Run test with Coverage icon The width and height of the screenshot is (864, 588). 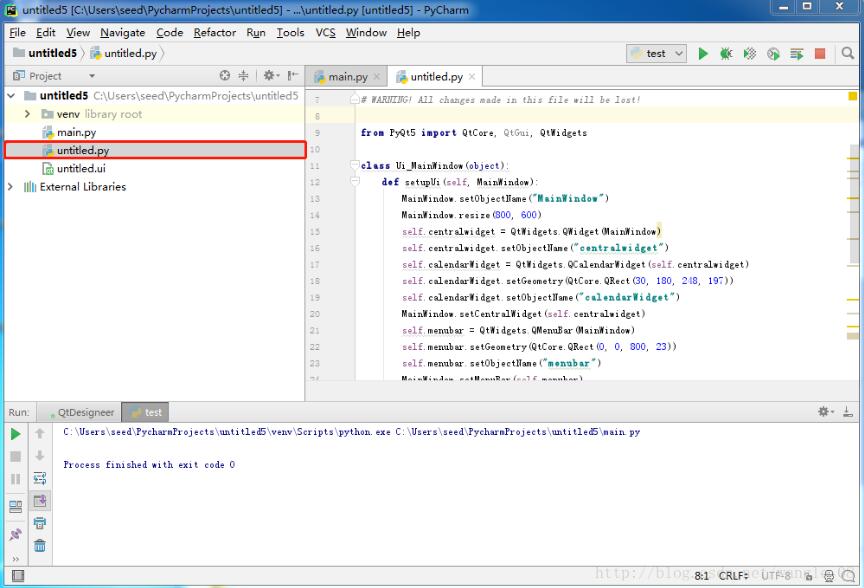[750, 54]
